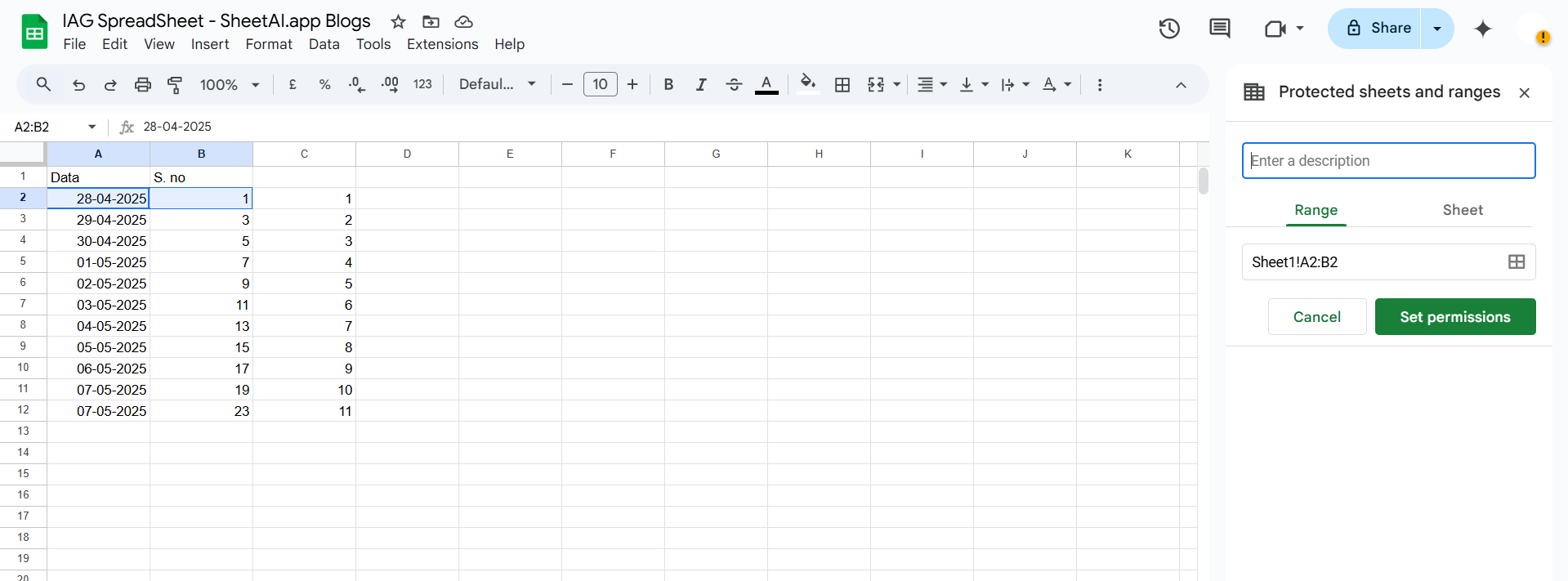The width and height of the screenshot is (1568, 581).
Task: Open the Share options arrow
Action: point(1437,29)
